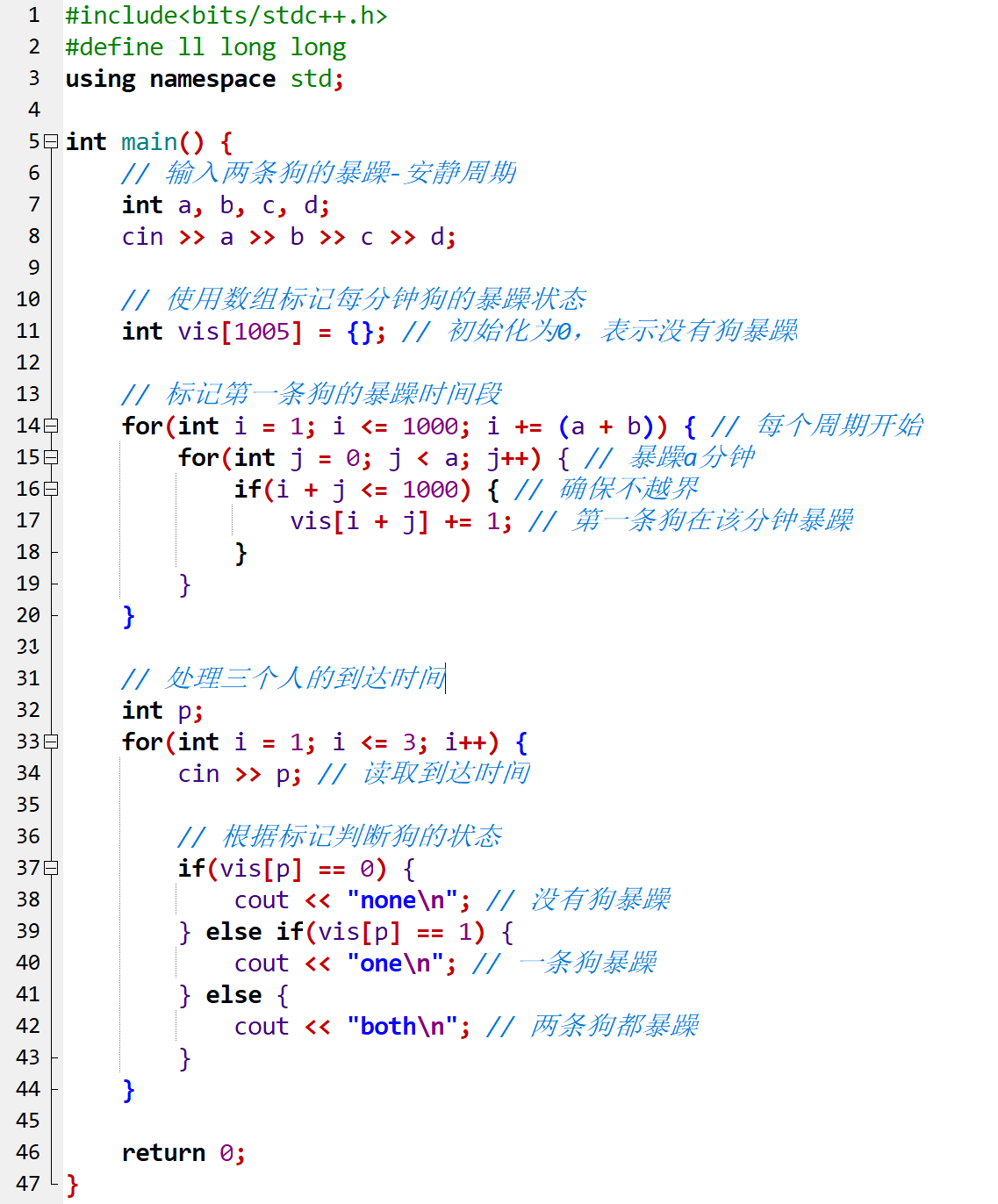Click the 'int p;' declaration

(163, 711)
